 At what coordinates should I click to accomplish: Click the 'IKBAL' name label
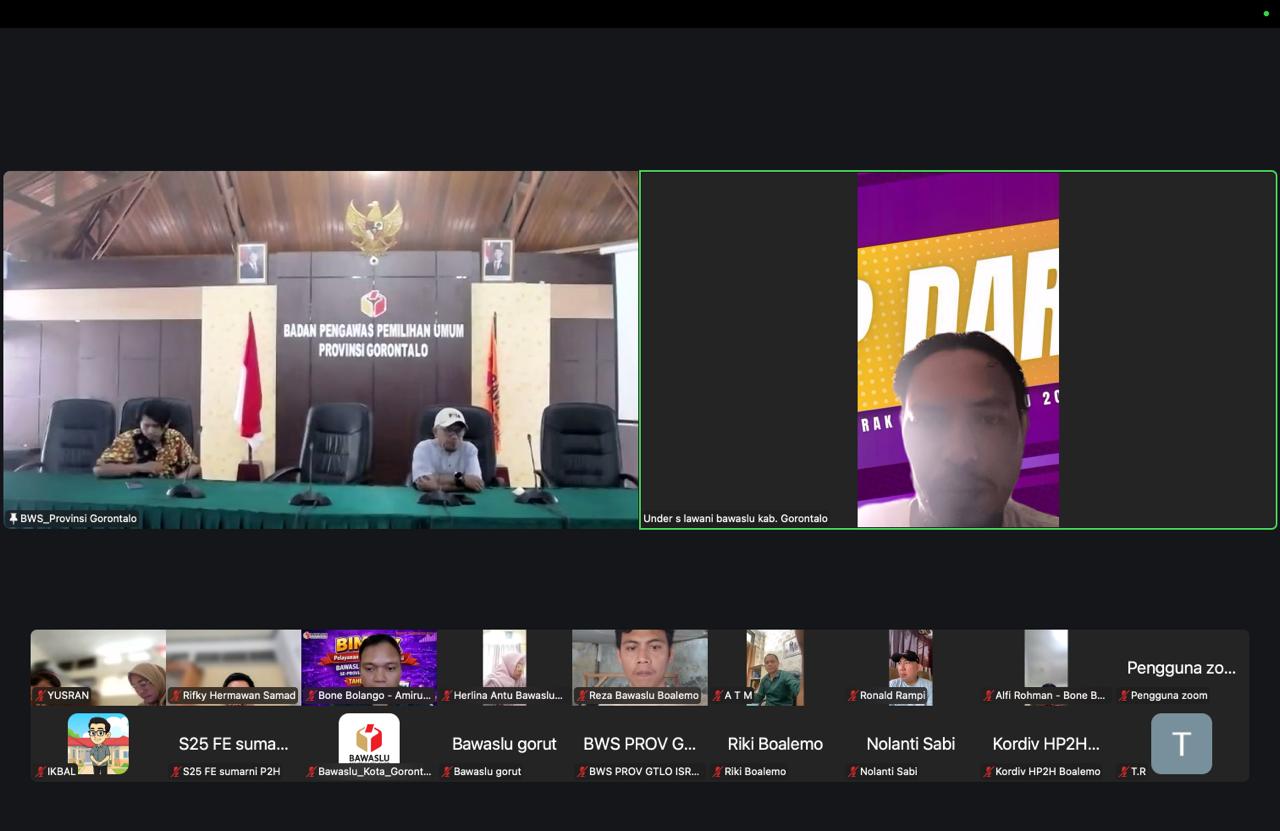(62, 771)
